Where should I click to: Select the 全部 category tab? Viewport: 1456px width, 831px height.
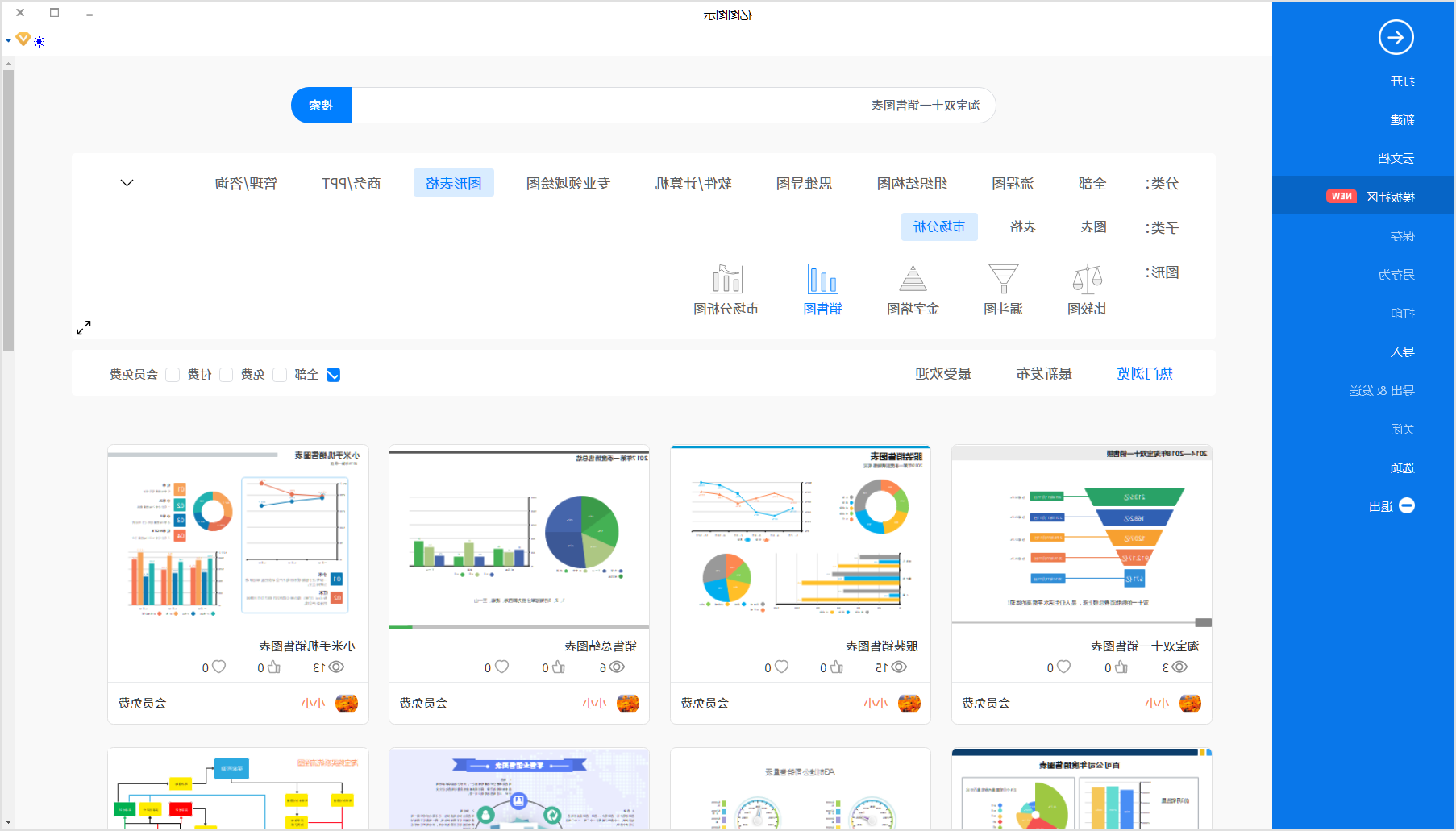pos(1092,183)
